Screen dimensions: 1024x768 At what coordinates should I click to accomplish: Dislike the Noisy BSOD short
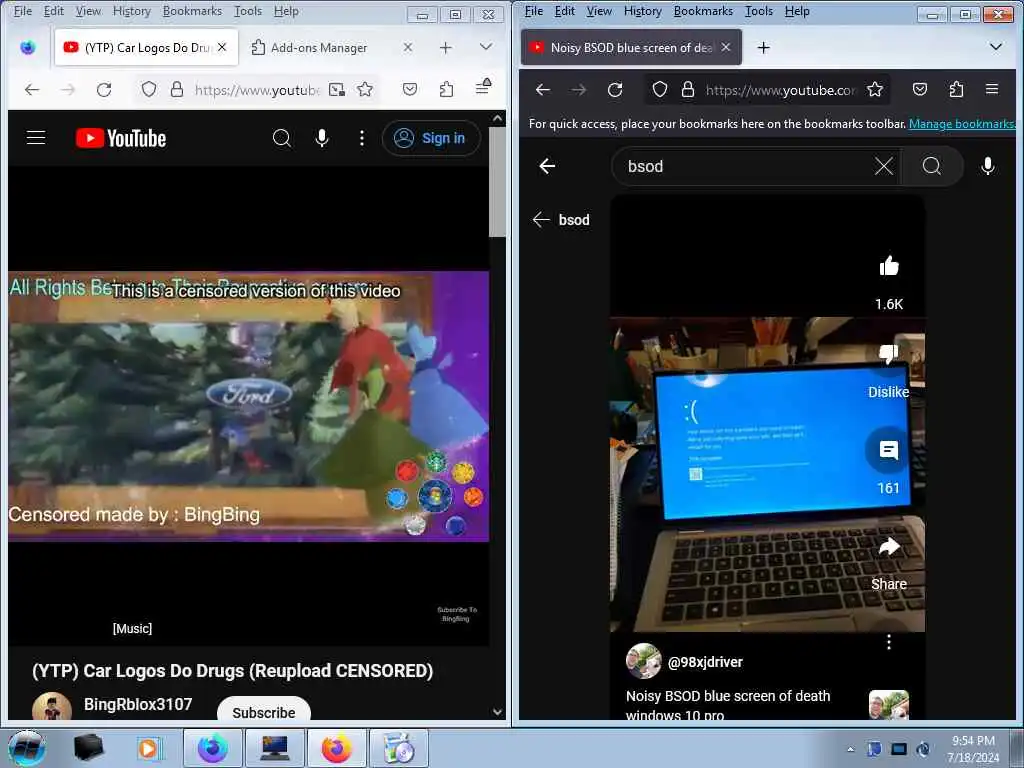[x=889, y=355]
